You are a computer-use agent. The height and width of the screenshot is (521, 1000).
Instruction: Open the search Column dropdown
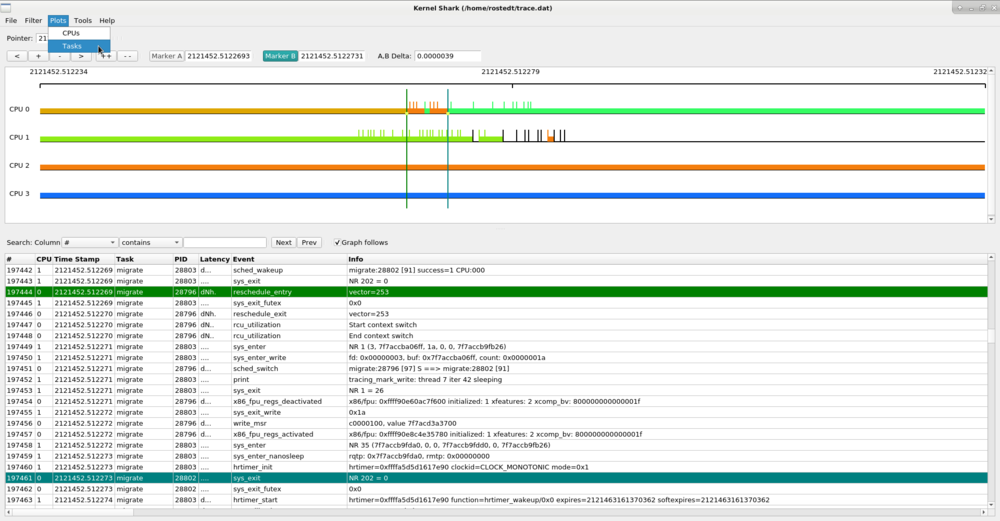(x=89, y=242)
